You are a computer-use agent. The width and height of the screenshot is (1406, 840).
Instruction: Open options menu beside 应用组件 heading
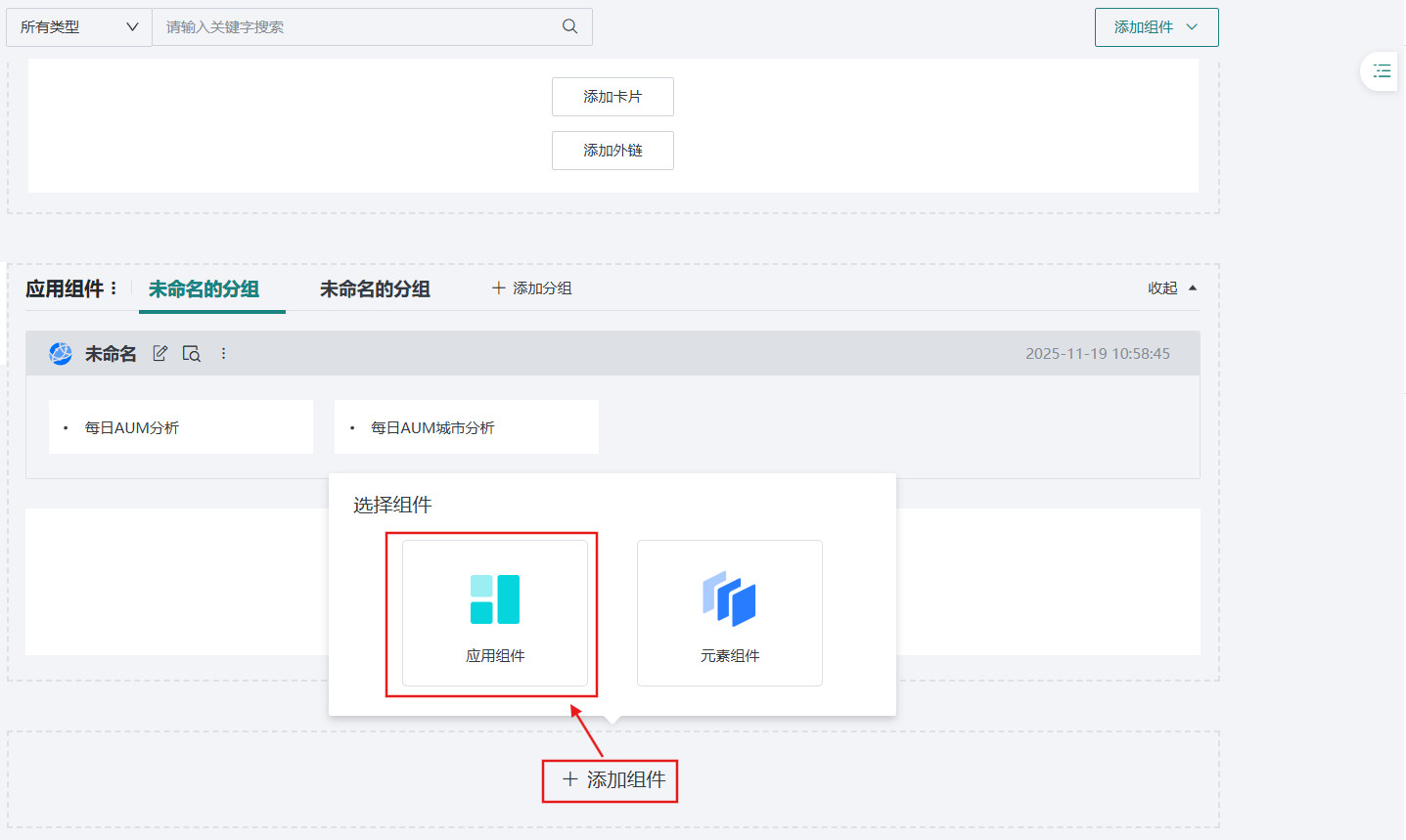(x=113, y=287)
